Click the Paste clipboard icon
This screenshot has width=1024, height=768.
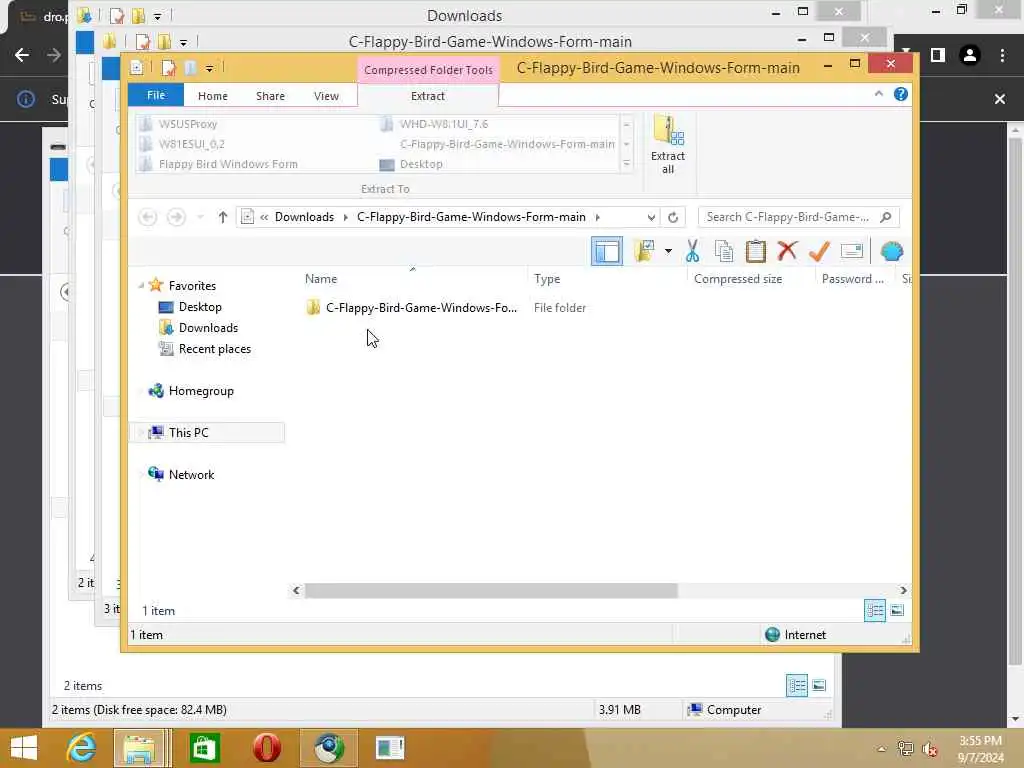pyautogui.click(x=756, y=251)
